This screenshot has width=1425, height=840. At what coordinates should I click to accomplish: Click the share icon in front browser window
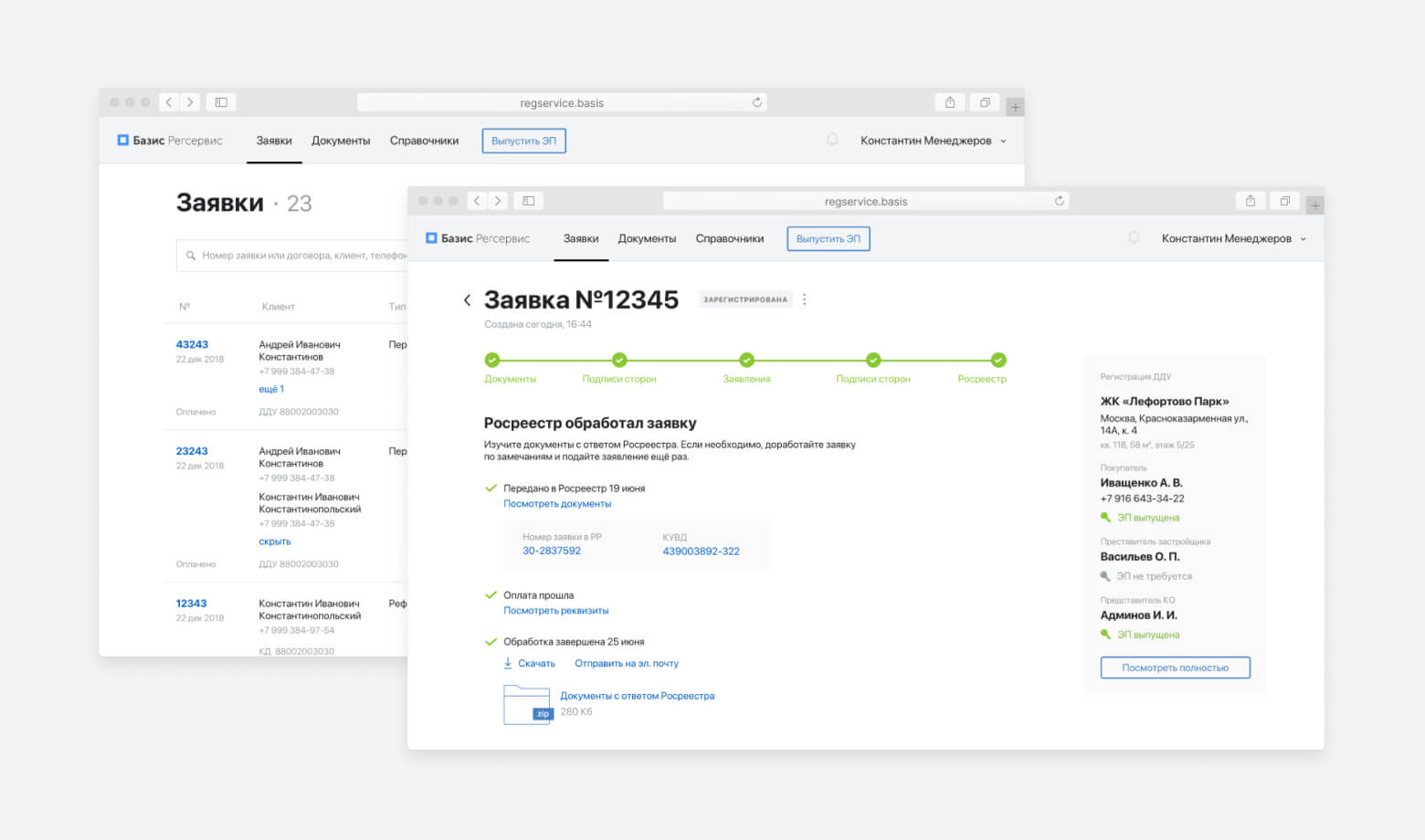click(x=1251, y=201)
